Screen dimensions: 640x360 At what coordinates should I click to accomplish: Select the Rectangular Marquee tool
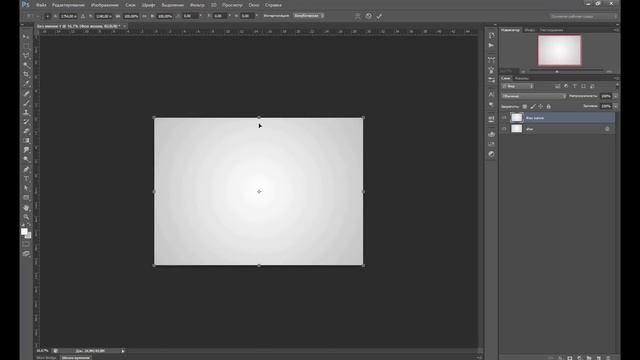[x=26, y=46]
